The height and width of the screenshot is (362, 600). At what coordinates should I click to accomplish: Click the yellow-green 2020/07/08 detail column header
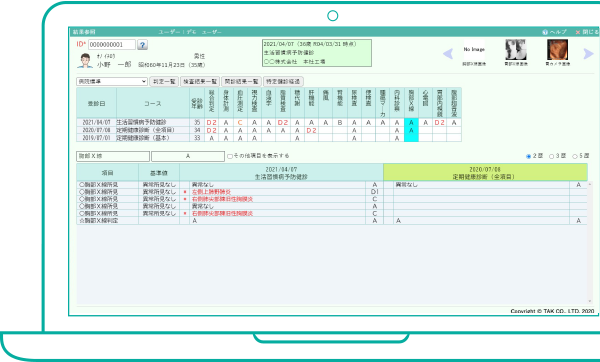tap(485, 173)
